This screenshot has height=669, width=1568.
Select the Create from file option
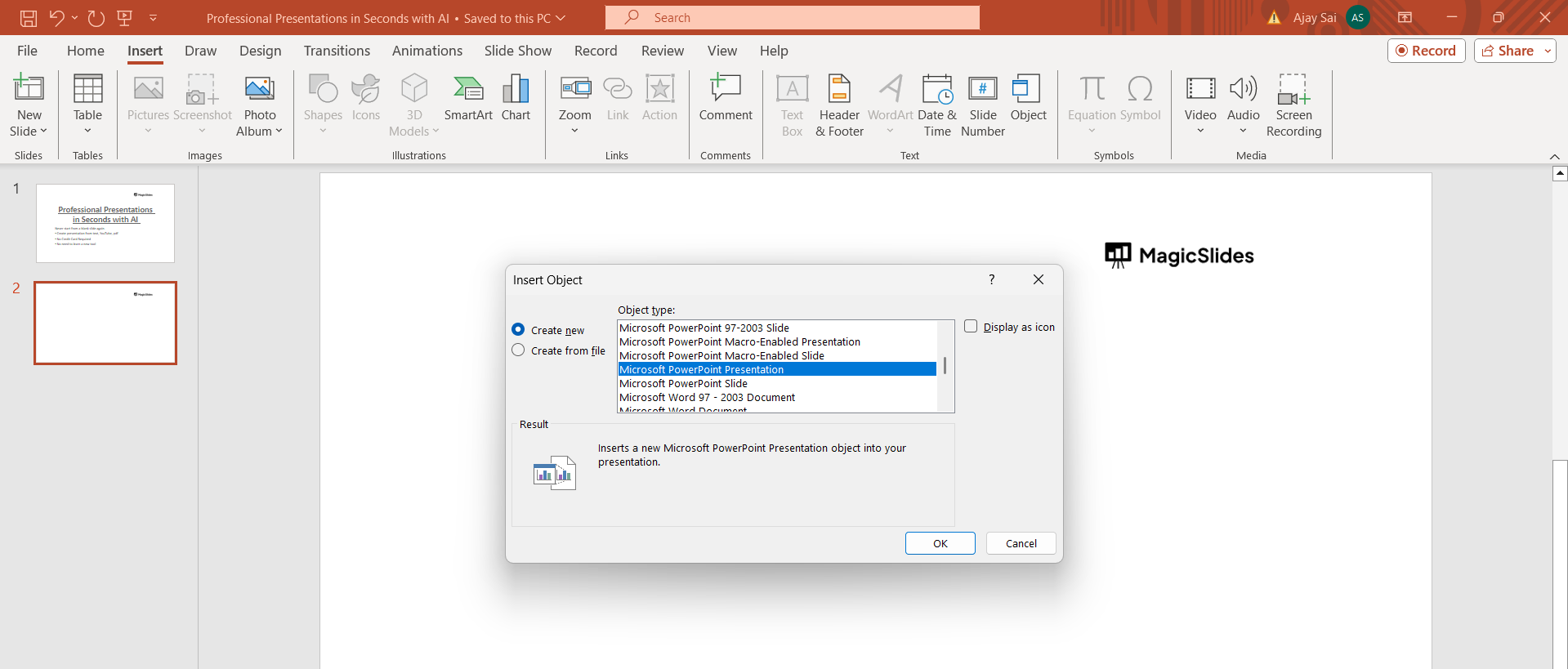pyautogui.click(x=518, y=350)
